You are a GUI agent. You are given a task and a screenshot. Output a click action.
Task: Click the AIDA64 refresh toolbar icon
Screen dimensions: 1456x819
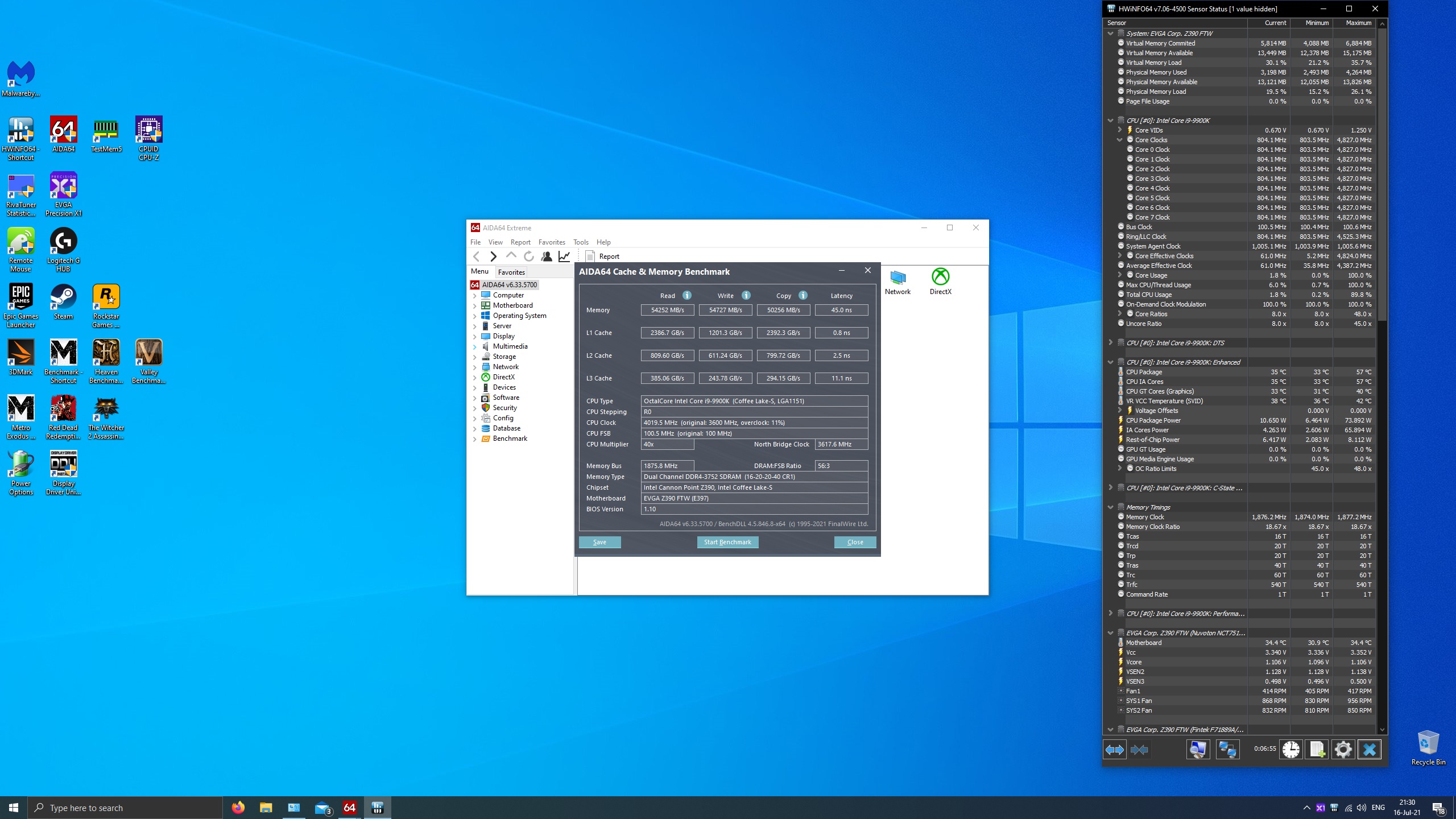coord(528,257)
